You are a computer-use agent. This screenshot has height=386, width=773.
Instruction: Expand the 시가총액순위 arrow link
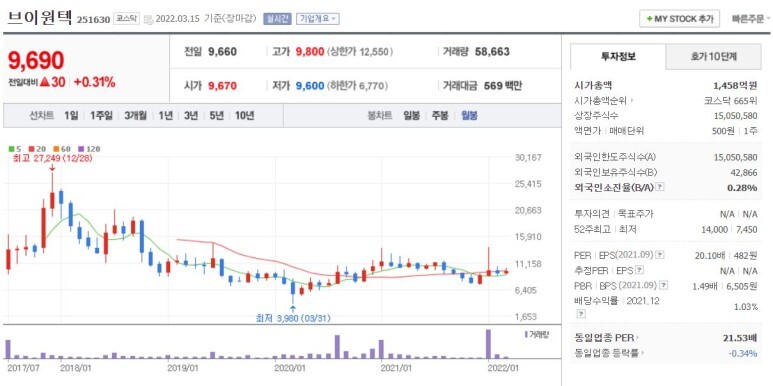click(x=632, y=101)
